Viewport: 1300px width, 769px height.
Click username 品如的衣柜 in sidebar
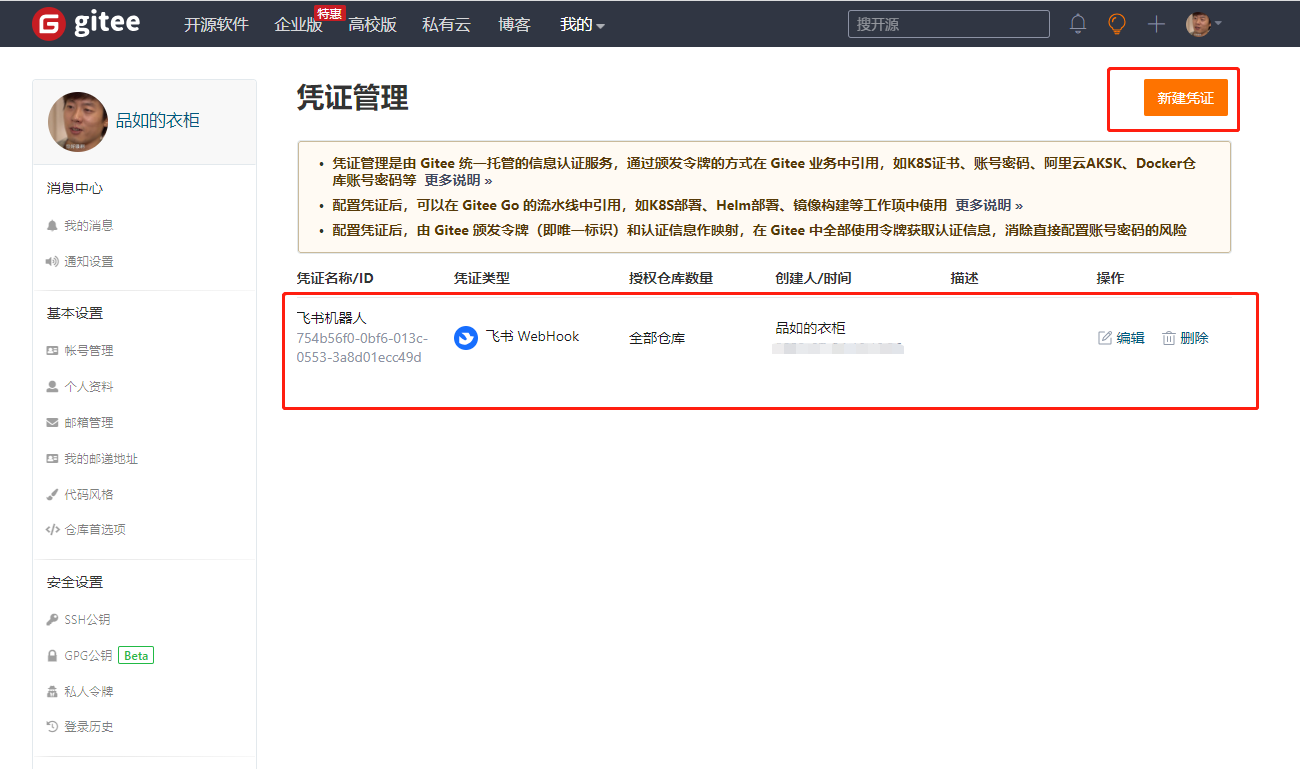[158, 121]
